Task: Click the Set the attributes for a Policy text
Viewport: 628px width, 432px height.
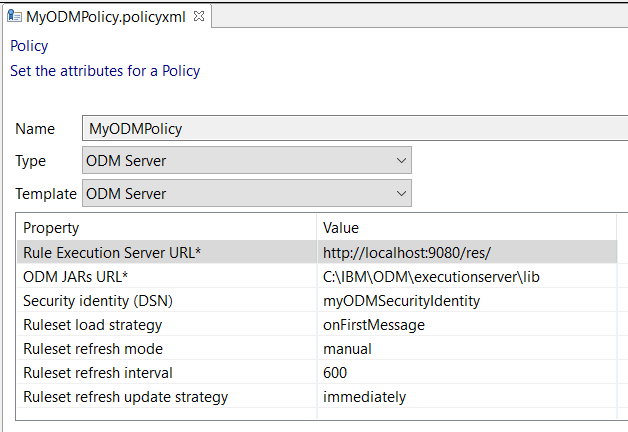Action: [105, 71]
